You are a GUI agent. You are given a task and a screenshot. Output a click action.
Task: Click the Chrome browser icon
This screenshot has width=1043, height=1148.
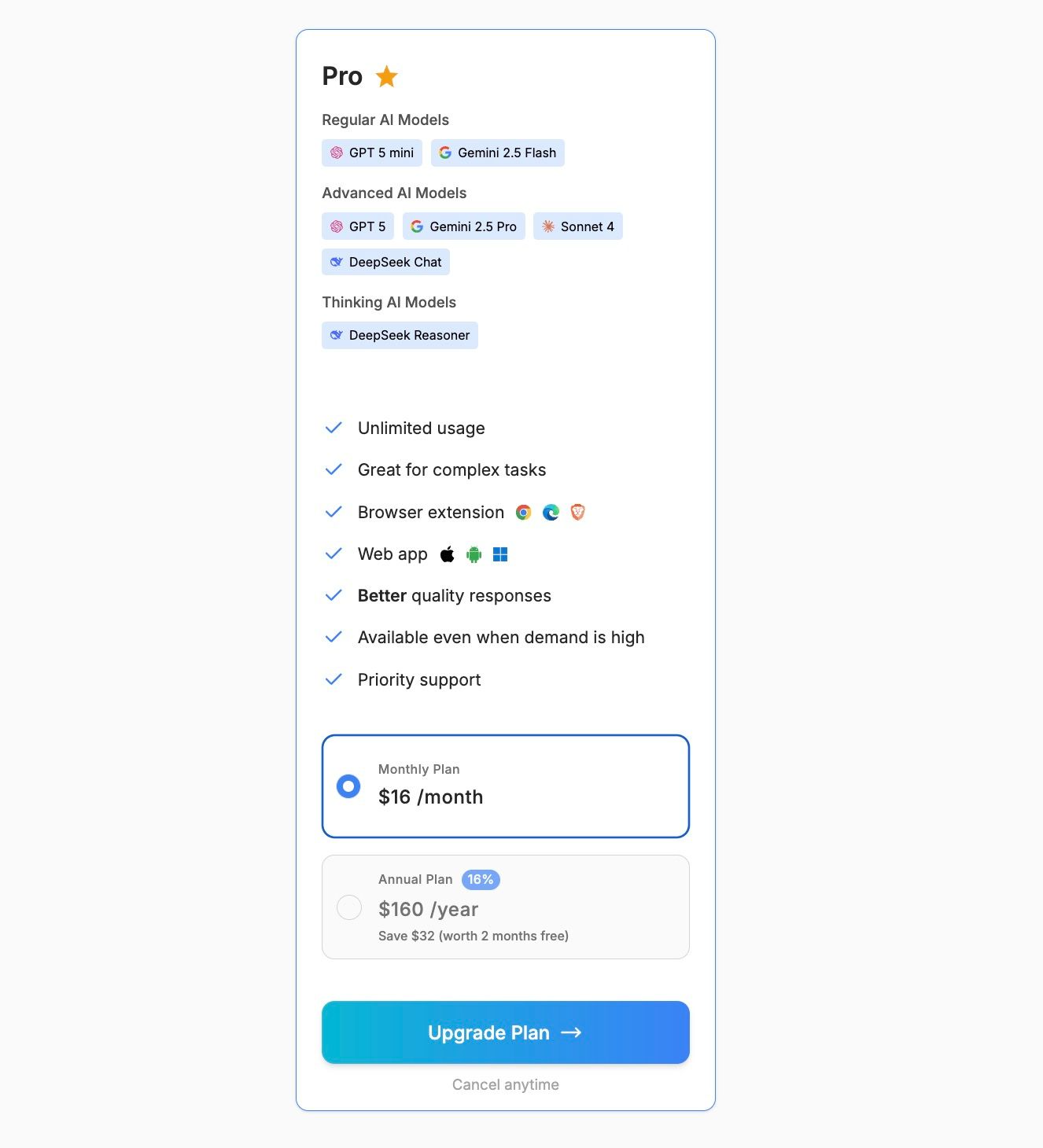click(523, 513)
